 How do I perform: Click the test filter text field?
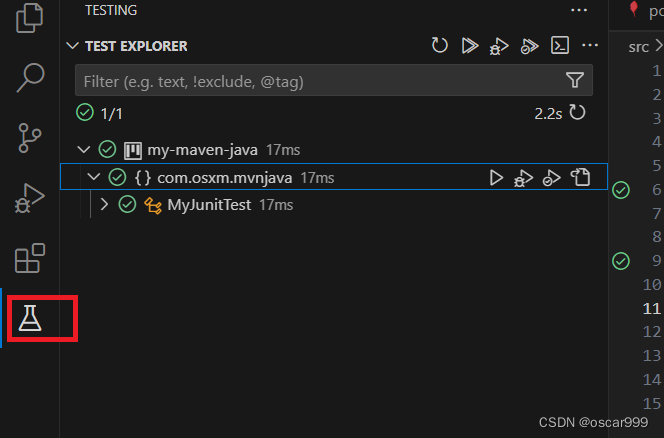322,80
